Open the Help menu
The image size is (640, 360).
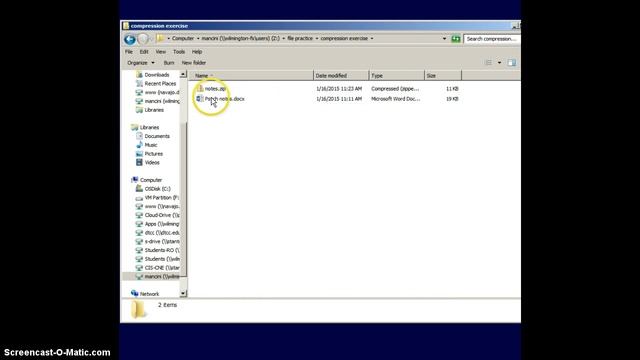pos(197,52)
